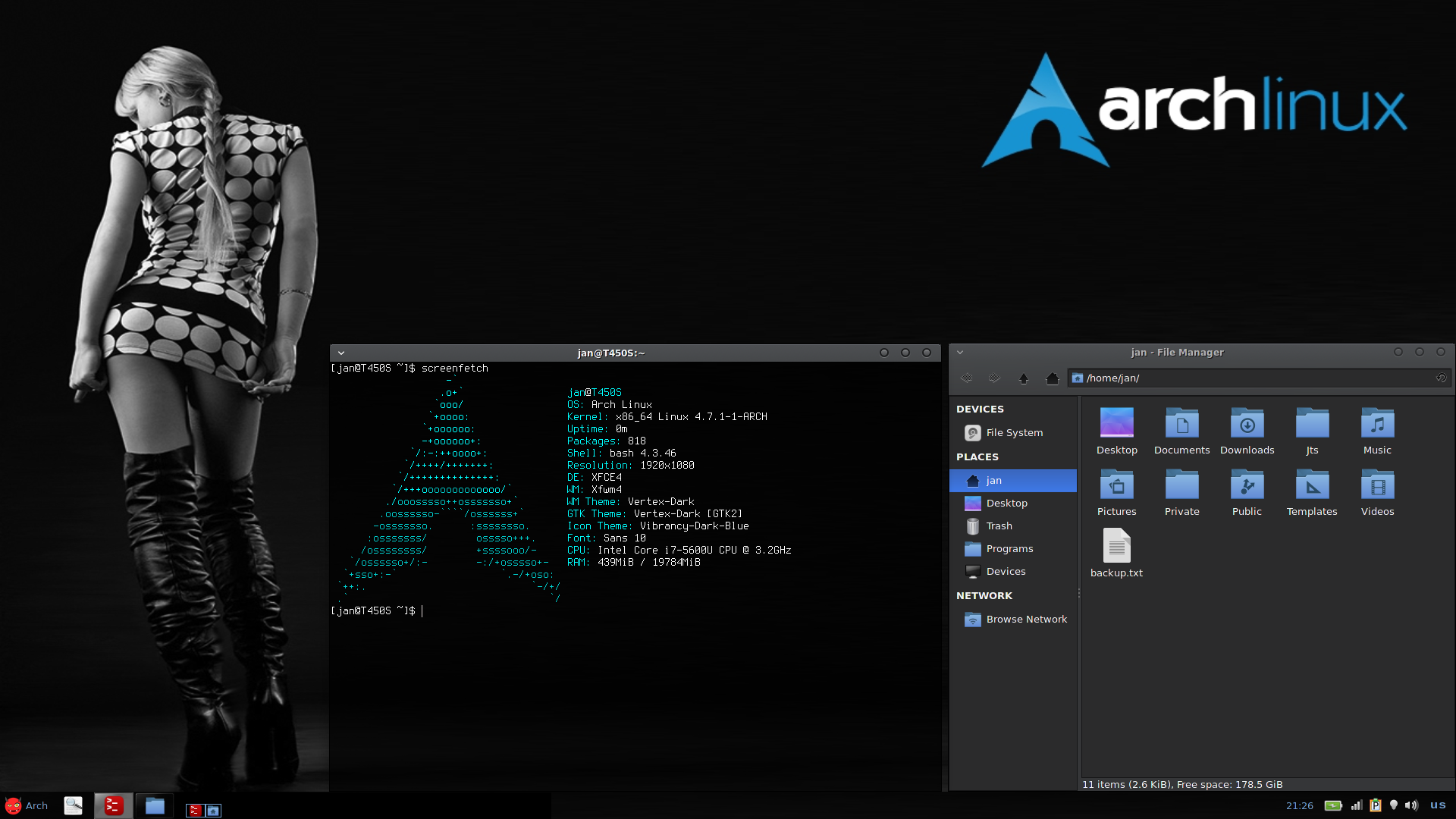Click the 21:26 panel clock
The width and height of the screenshot is (1456, 819).
[1299, 805]
